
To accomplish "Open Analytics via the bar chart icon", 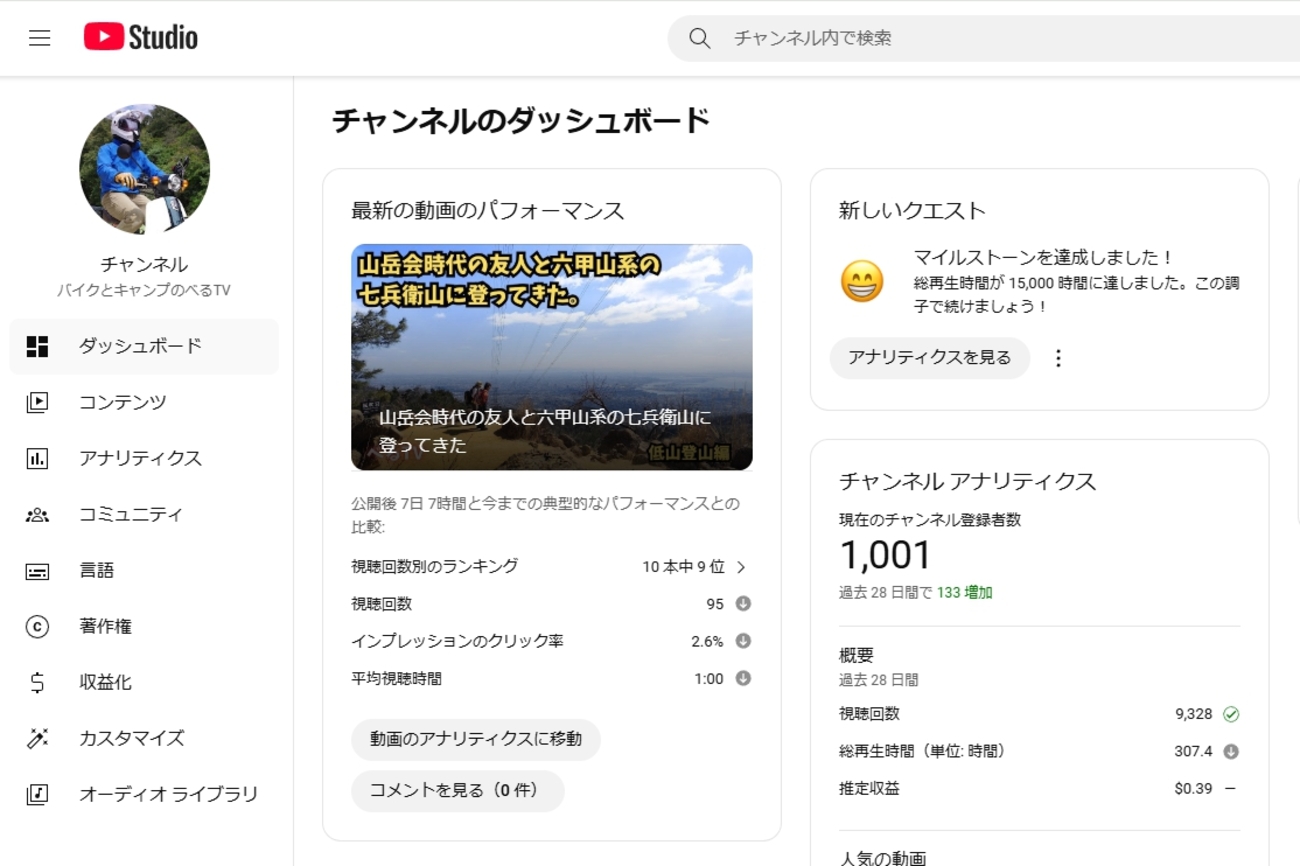I will click(37, 458).
